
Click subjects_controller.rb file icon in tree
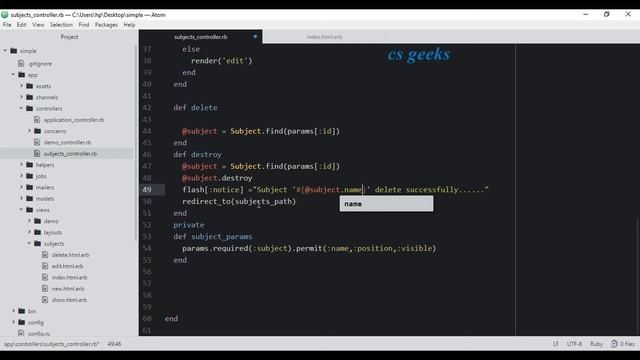[37, 153]
